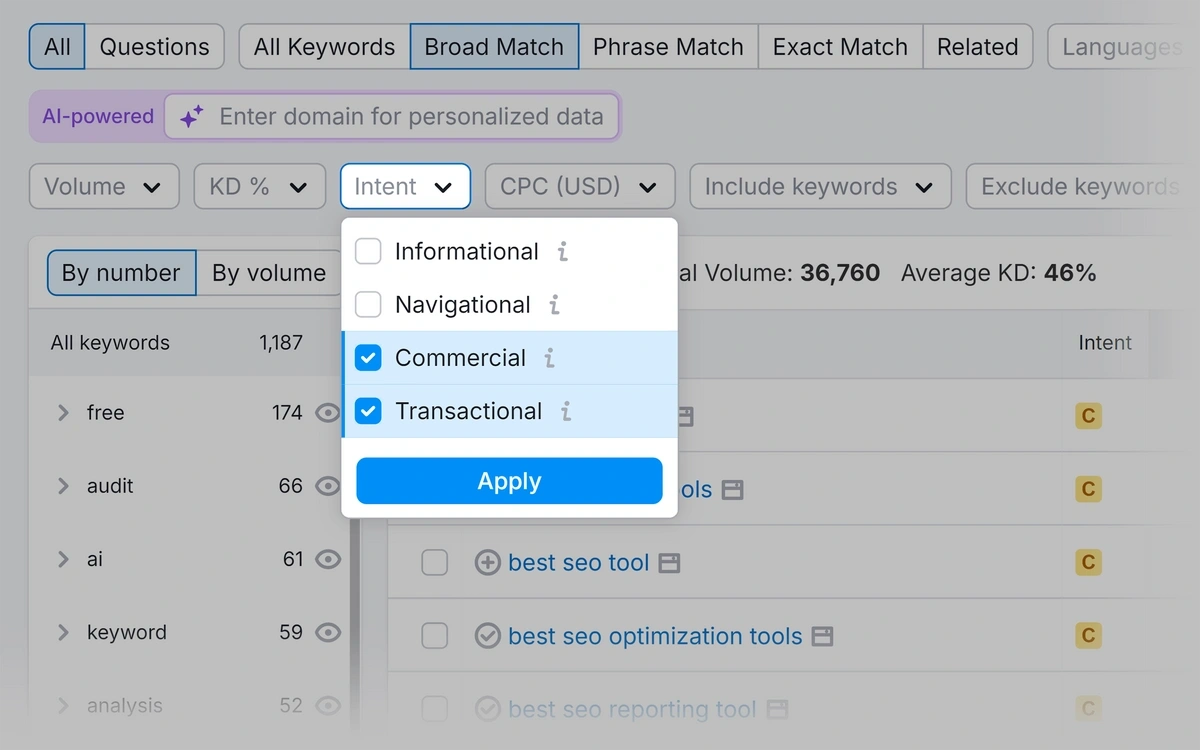Viewport: 1200px width, 750px height.
Task: Click the plus icon beside best seo tool
Action: click(x=487, y=563)
